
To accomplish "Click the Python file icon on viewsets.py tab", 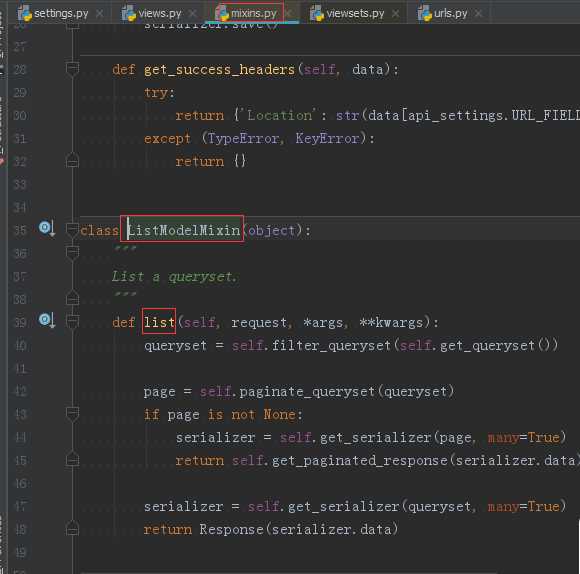I will [x=317, y=14].
